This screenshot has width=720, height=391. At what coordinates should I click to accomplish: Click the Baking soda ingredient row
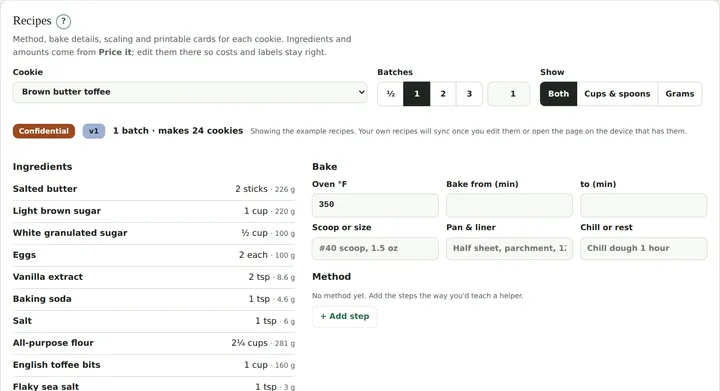pos(154,299)
